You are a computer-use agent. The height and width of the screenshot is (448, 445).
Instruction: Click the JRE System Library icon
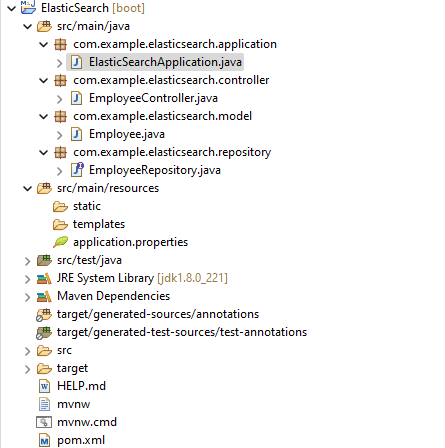tap(44, 278)
